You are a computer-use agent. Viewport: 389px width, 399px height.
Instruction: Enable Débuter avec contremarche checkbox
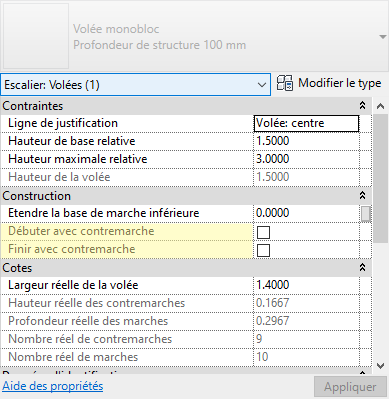[x=263, y=232]
